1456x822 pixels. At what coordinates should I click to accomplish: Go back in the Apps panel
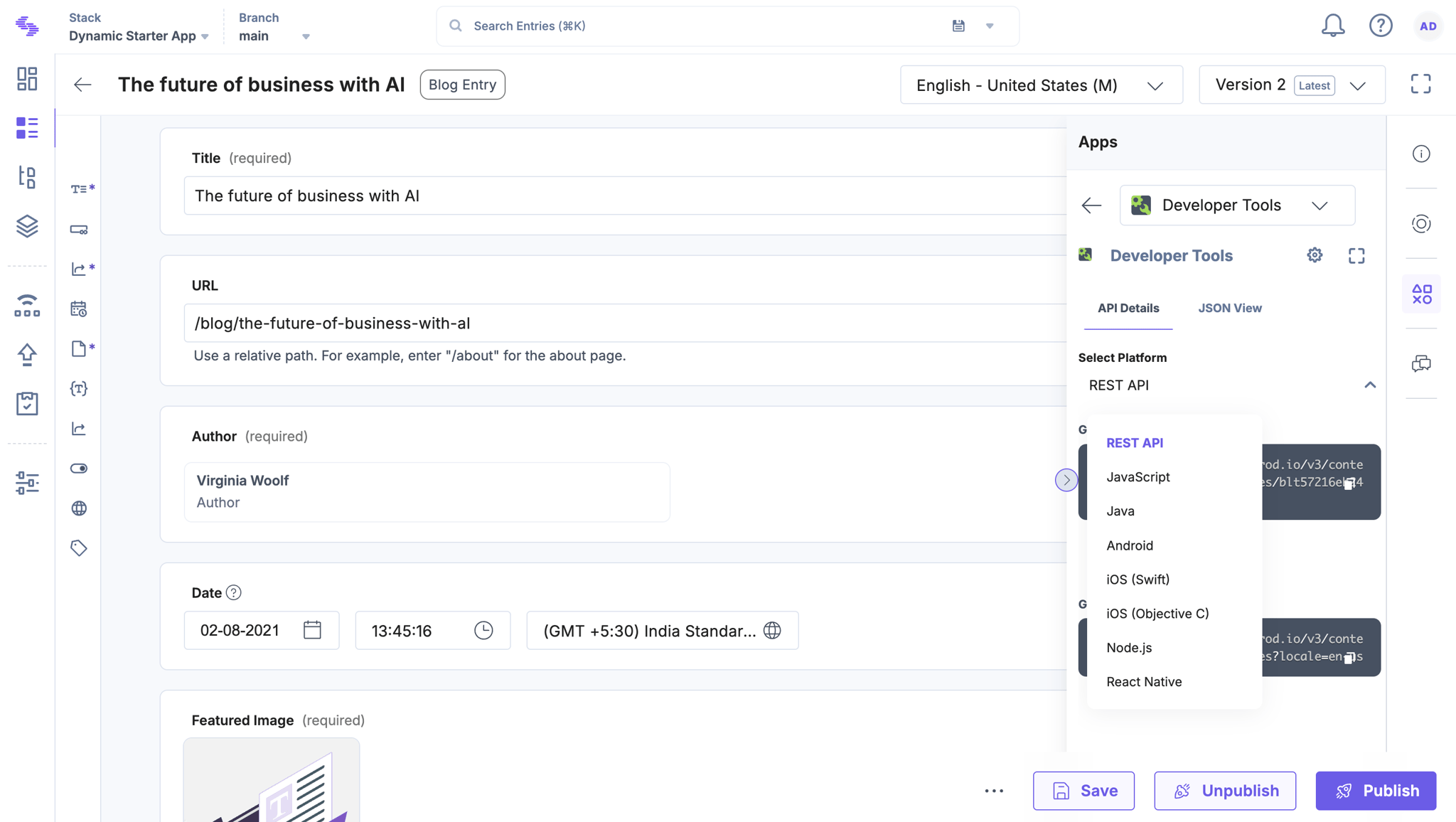coord(1091,205)
